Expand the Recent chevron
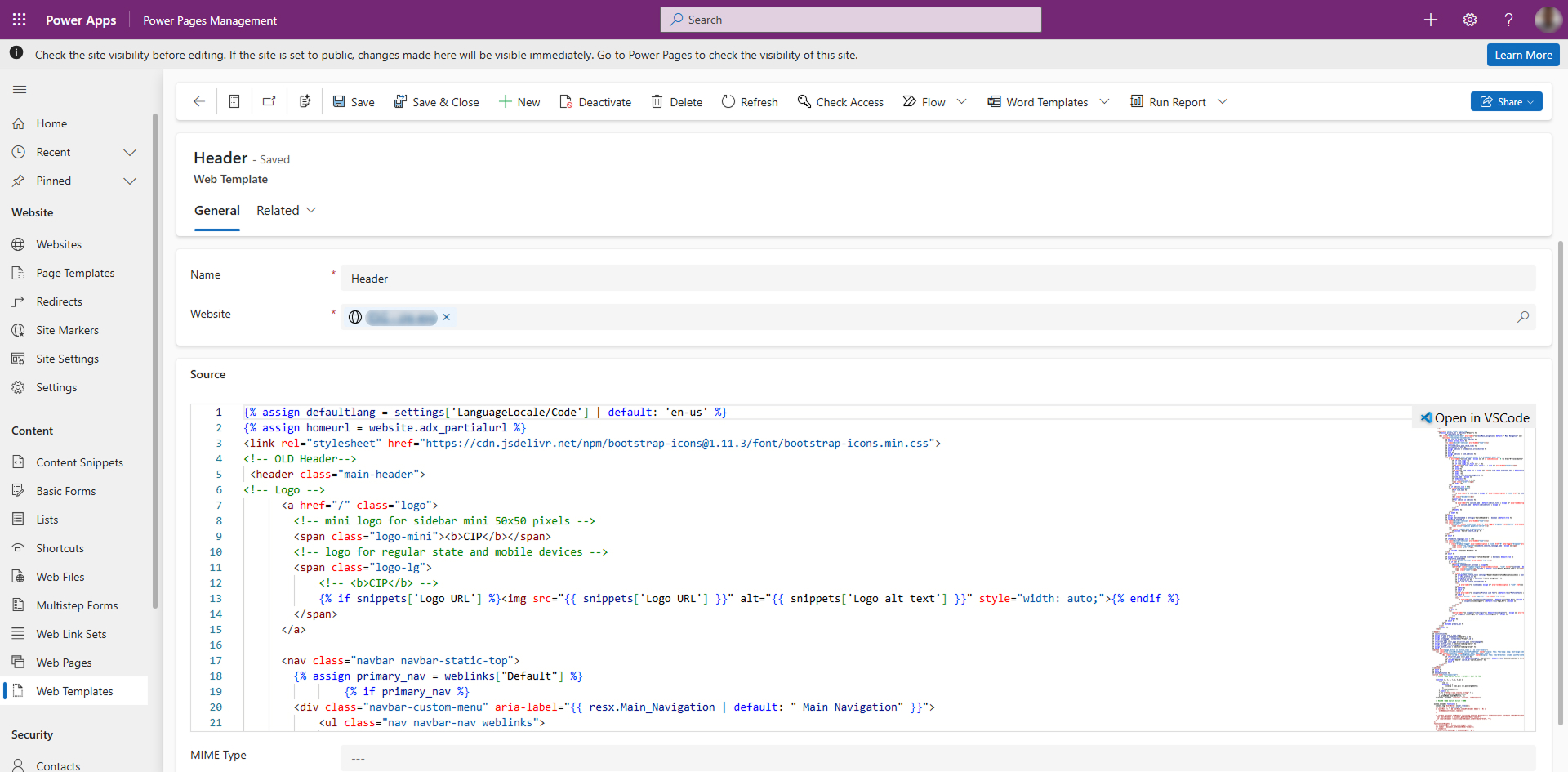The image size is (1568, 772). click(130, 152)
